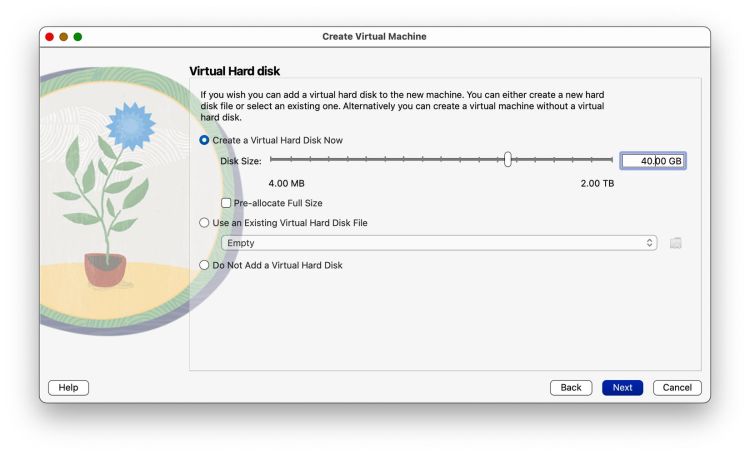Enable Pre-allocate Full Size checkbox
This screenshot has width=750, height=455.
(226, 203)
